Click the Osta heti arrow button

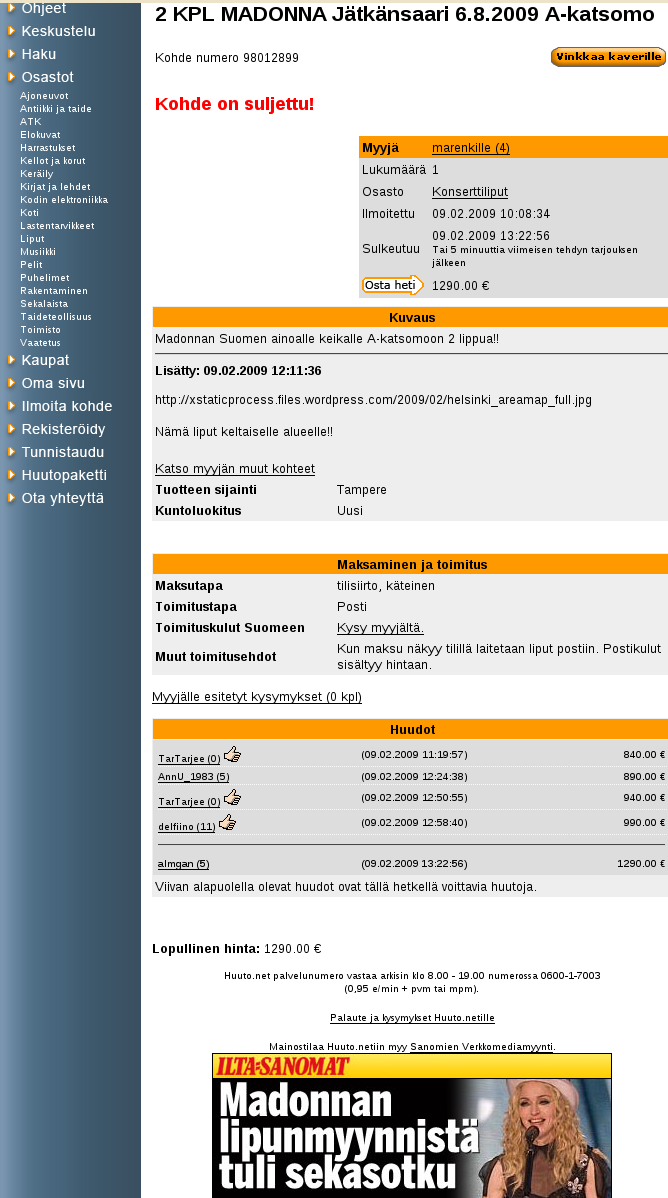click(392, 285)
